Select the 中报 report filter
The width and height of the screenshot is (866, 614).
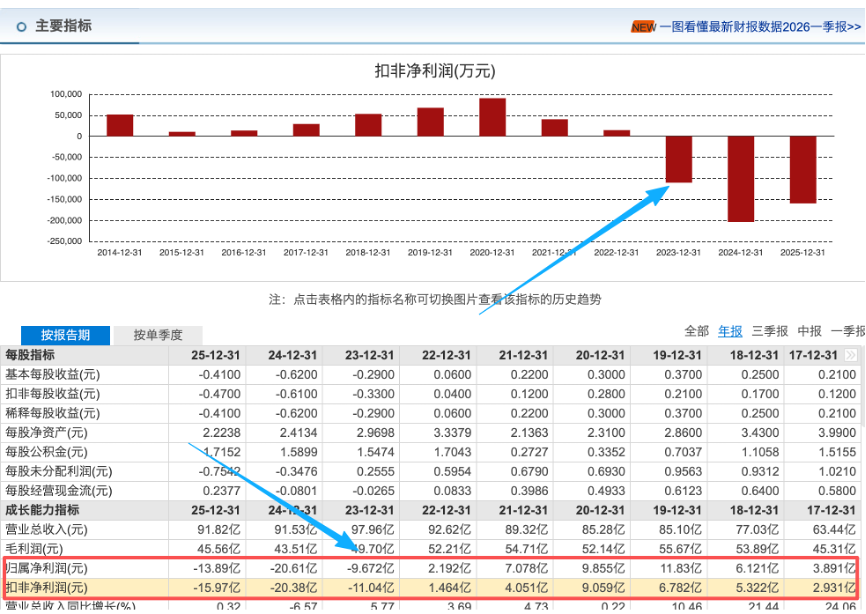point(810,331)
